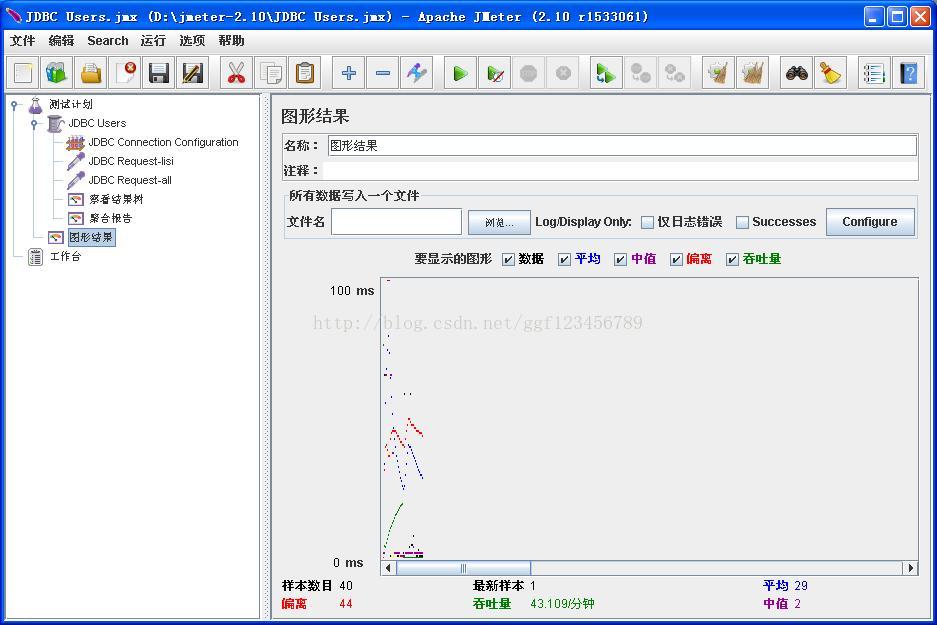Click the 浏览... browse button
The image size is (937, 625).
tap(499, 222)
